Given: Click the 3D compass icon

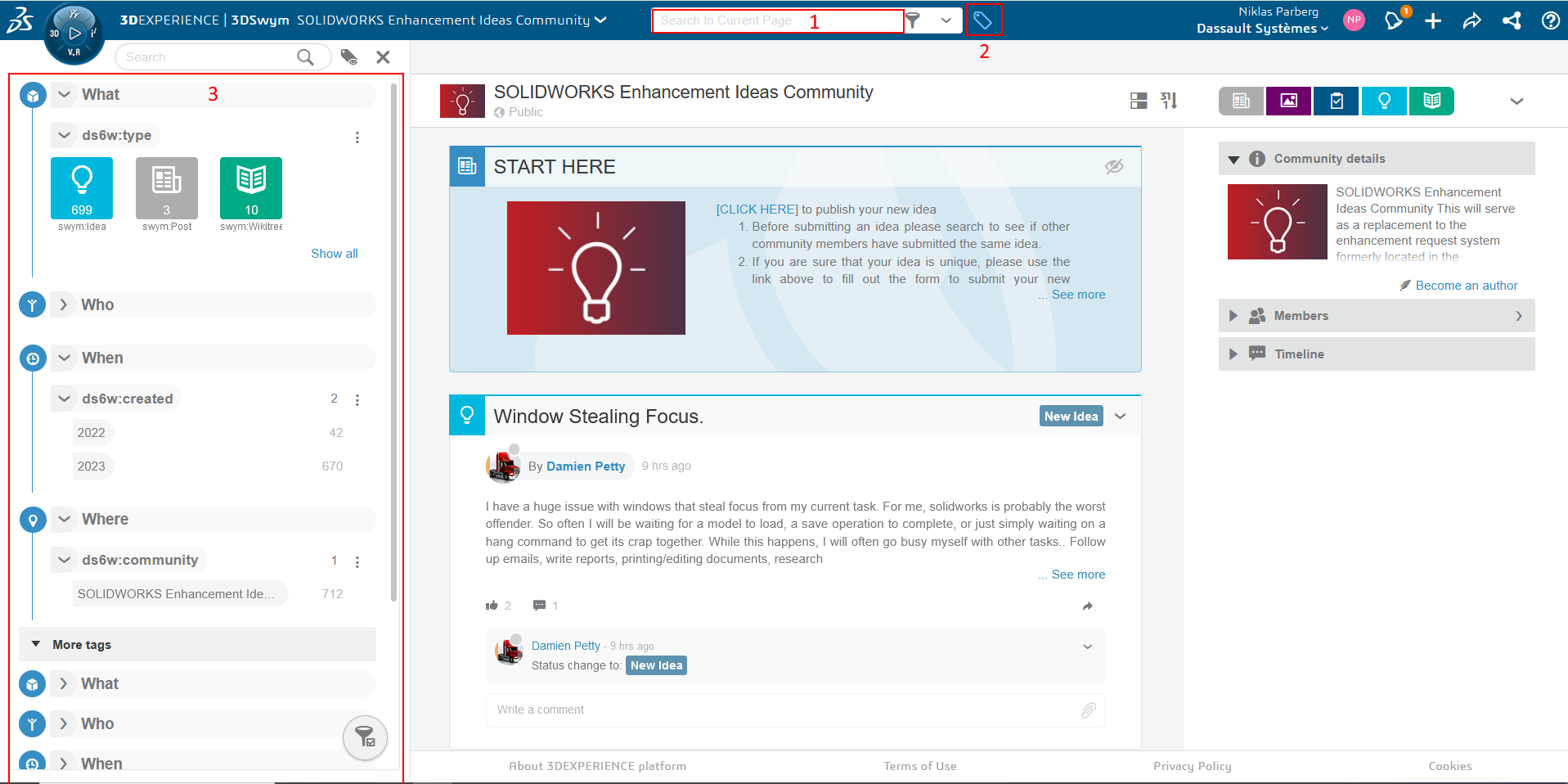Looking at the screenshot, I should click(74, 34).
